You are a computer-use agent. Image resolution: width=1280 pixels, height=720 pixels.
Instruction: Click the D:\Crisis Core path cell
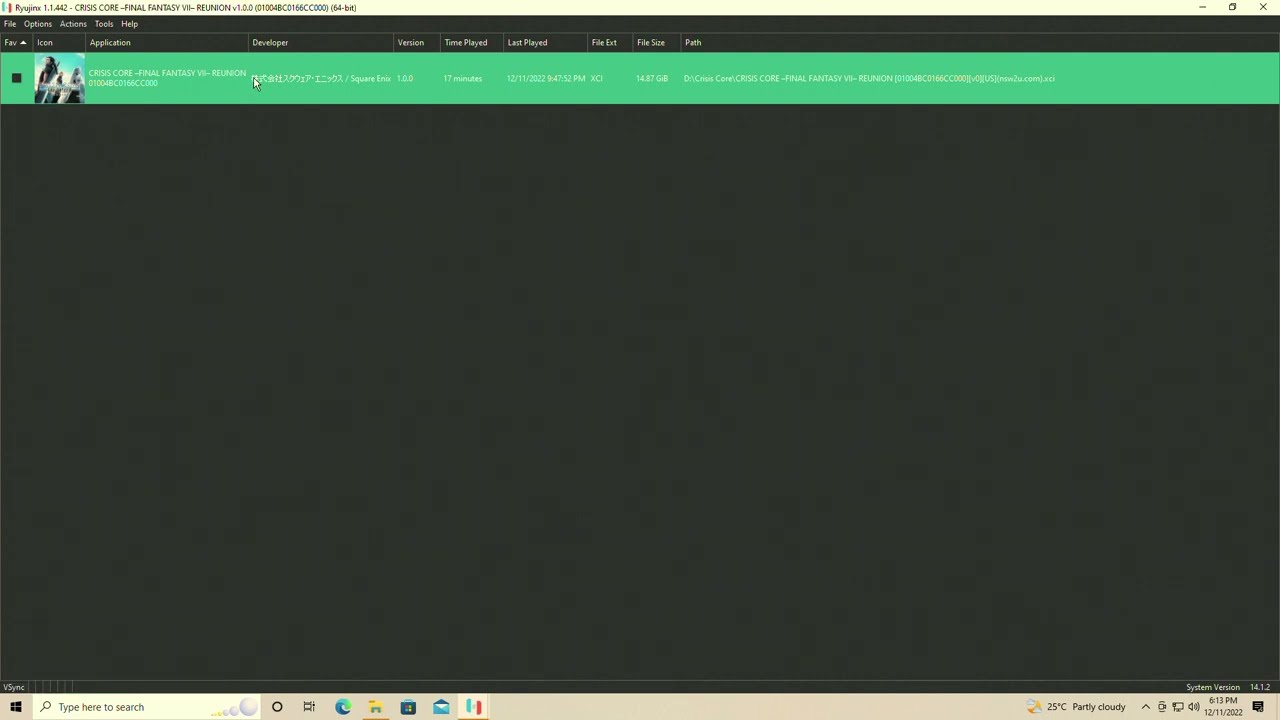(869, 78)
